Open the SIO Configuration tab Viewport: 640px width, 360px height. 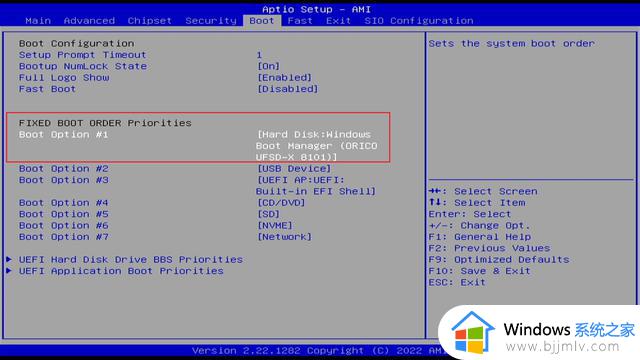click(x=419, y=20)
